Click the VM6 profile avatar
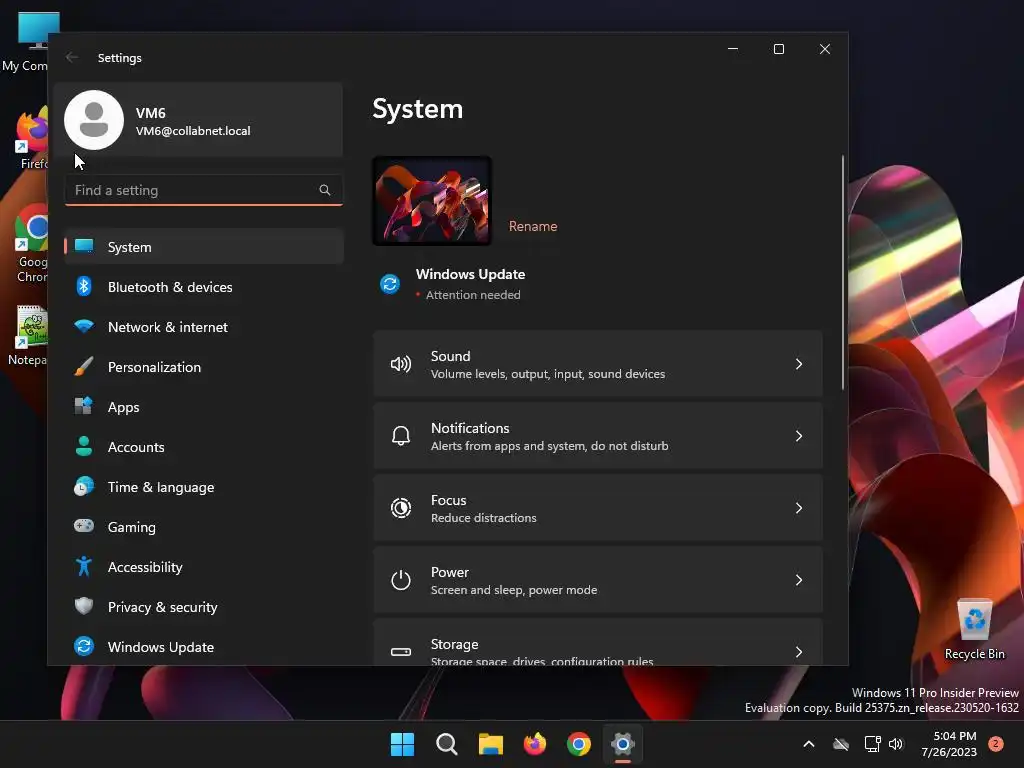The height and width of the screenshot is (768, 1024). coord(94,120)
